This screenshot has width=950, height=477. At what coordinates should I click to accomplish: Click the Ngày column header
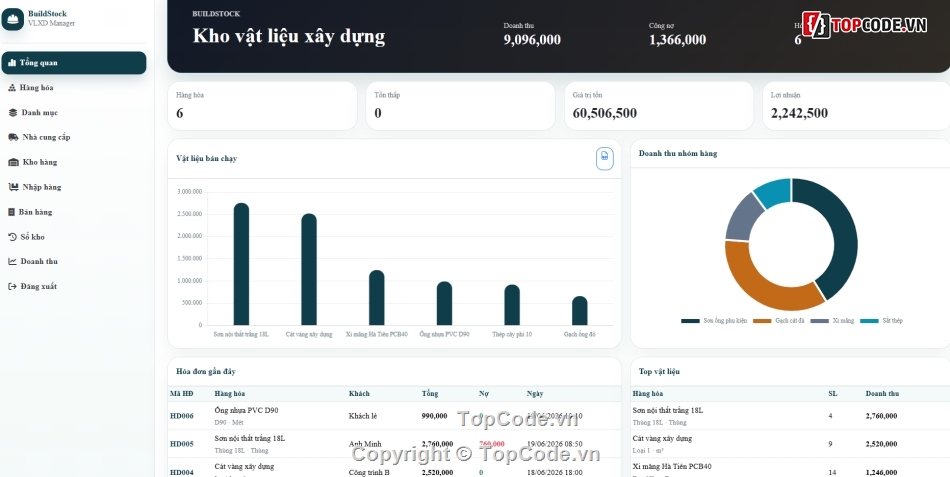[535, 393]
